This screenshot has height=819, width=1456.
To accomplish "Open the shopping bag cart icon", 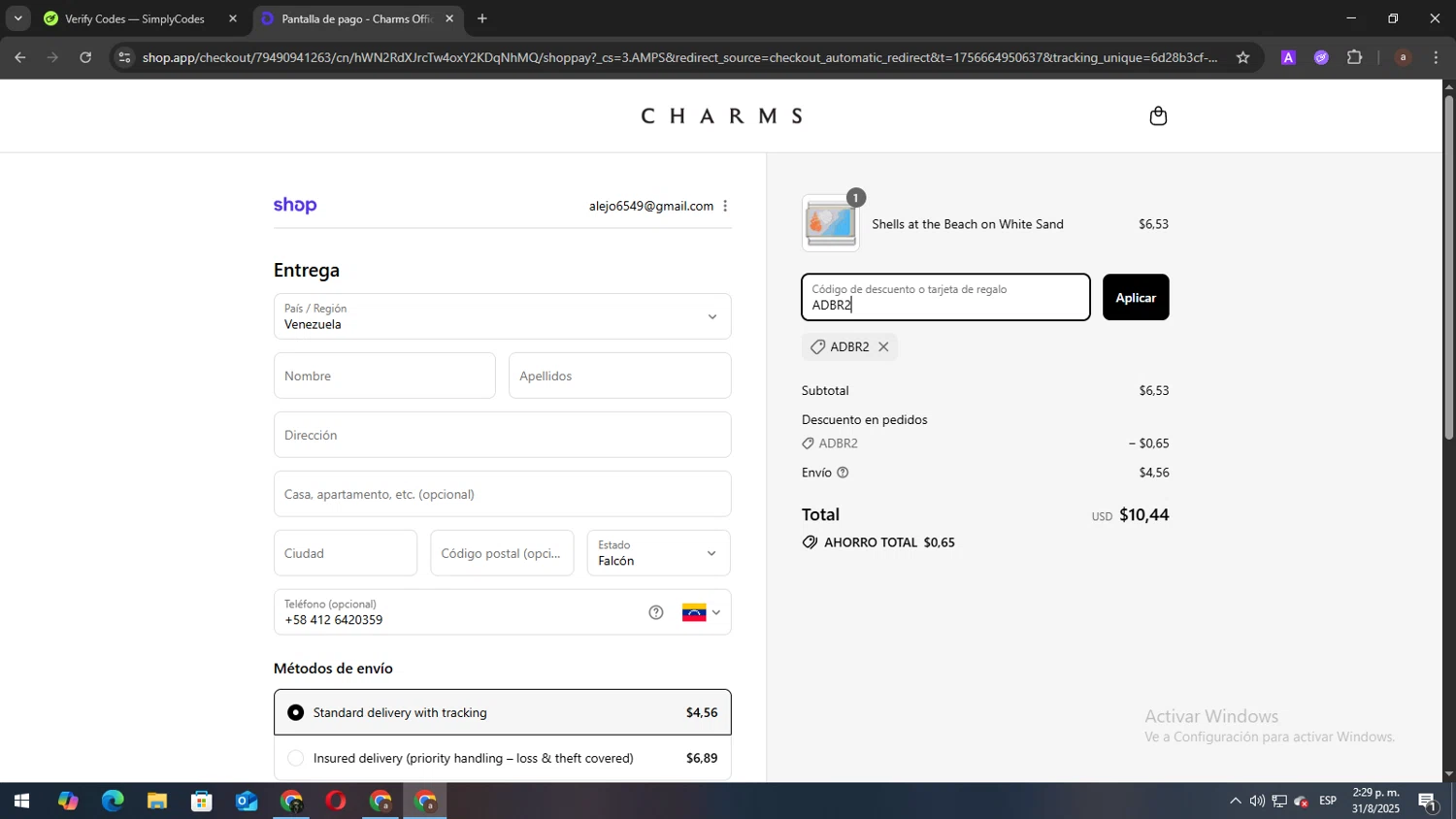I will [1158, 116].
